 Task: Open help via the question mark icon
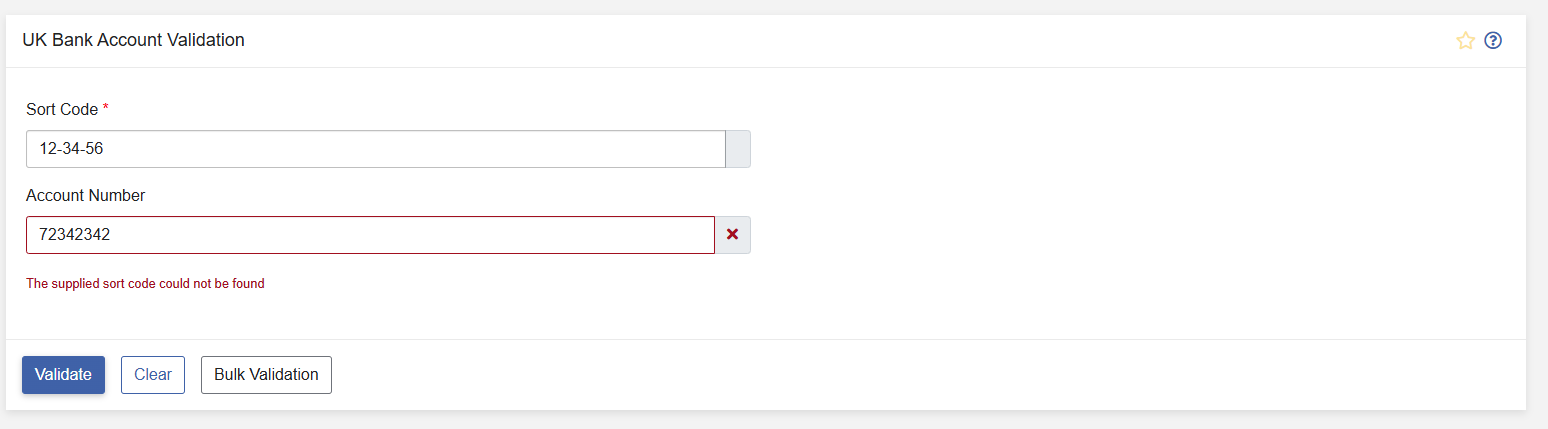tap(1493, 41)
